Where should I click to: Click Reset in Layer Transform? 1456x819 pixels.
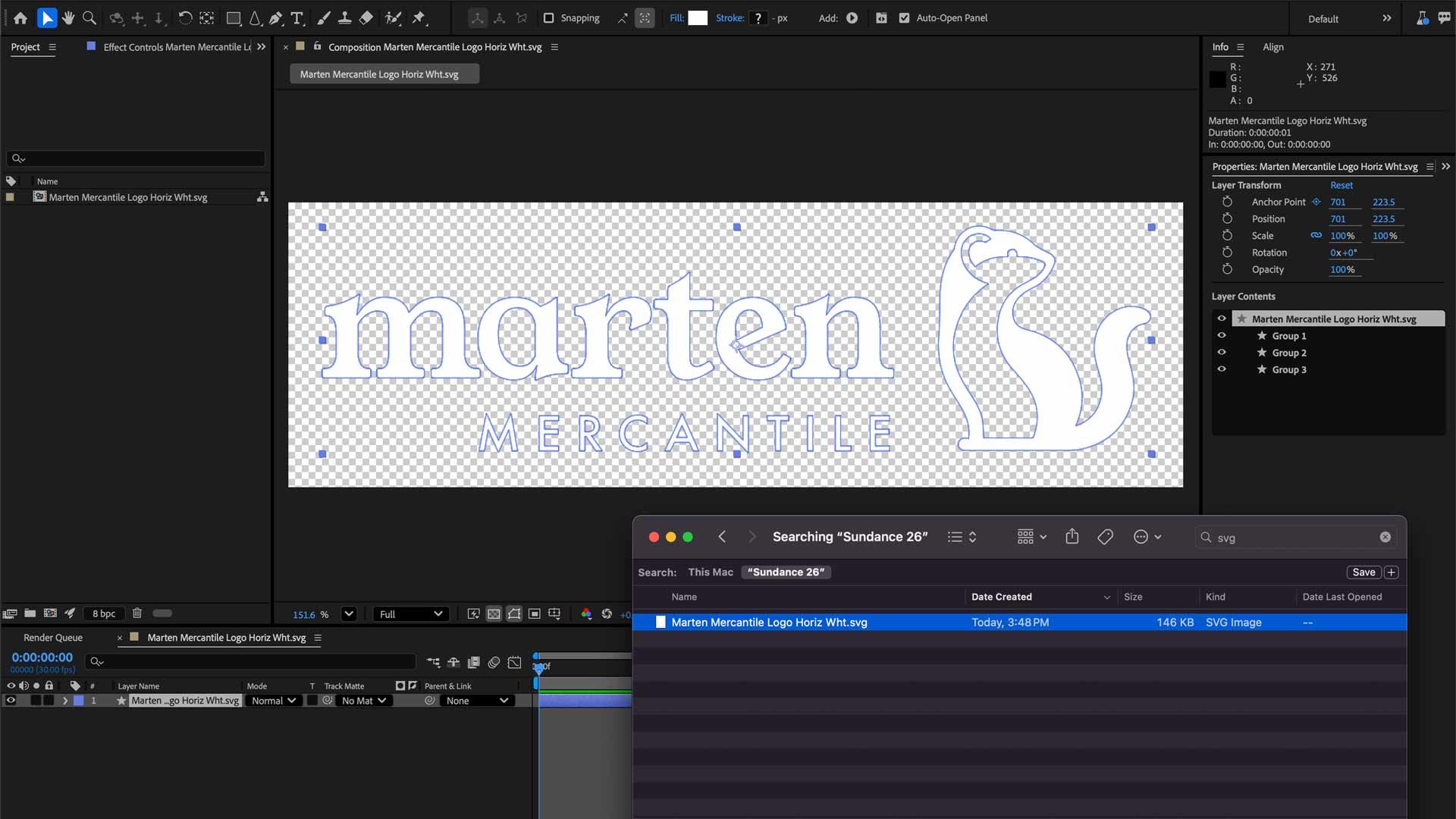[1341, 185]
